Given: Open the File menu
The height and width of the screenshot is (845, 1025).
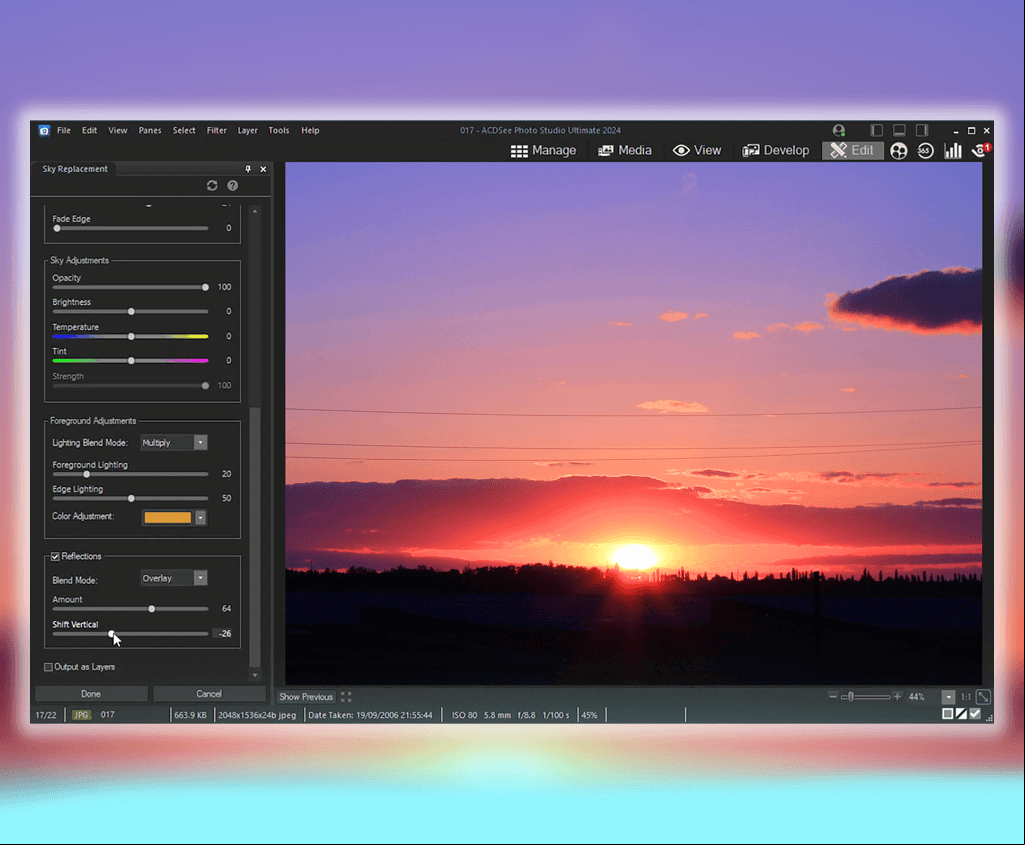Looking at the screenshot, I should (x=63, y=130).
